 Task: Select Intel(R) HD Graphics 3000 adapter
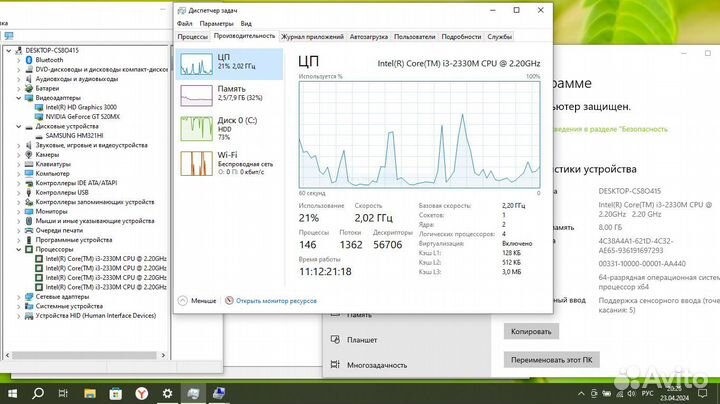click(81, 107)
